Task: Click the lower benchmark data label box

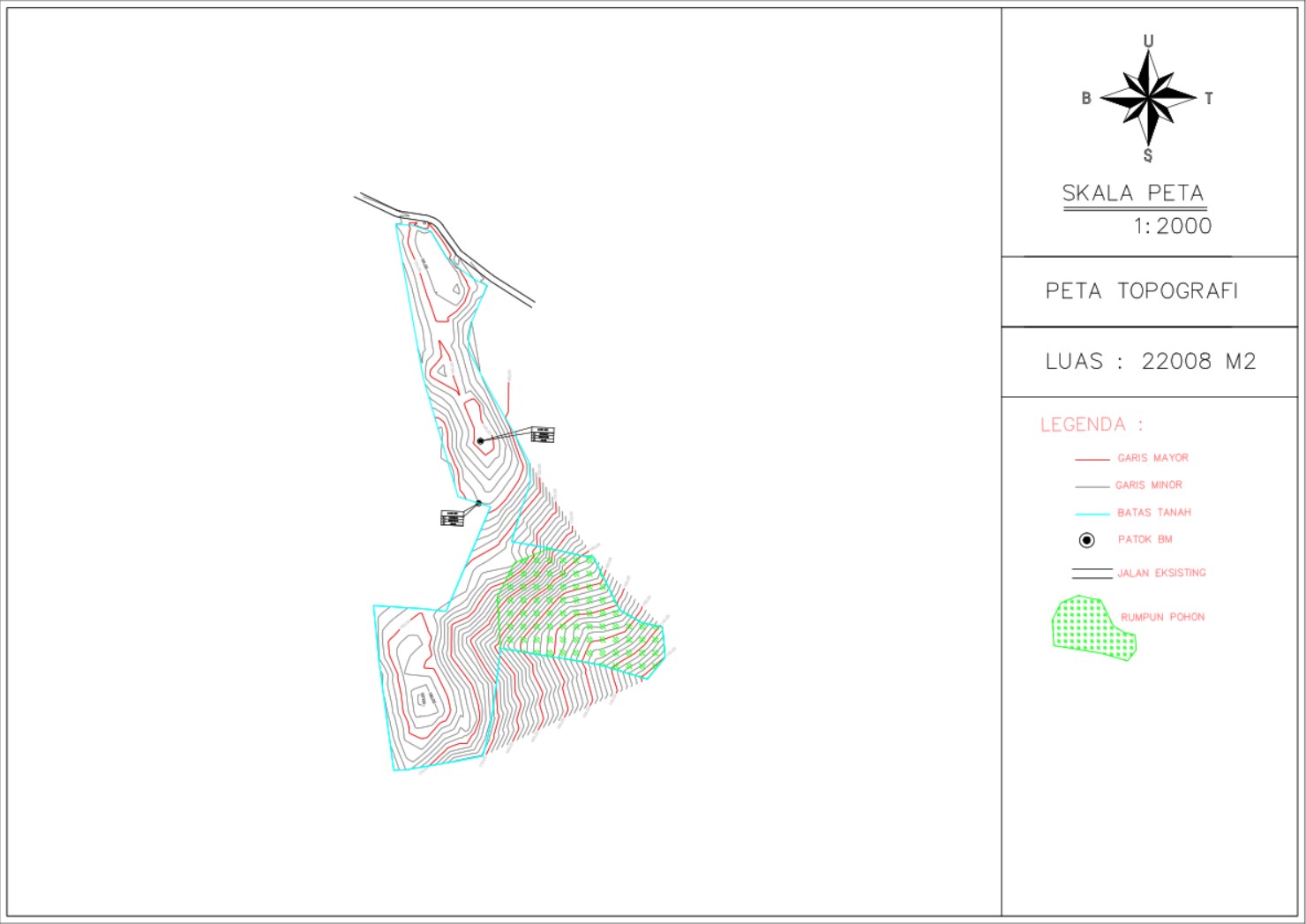Action: [x=452, y=518]
